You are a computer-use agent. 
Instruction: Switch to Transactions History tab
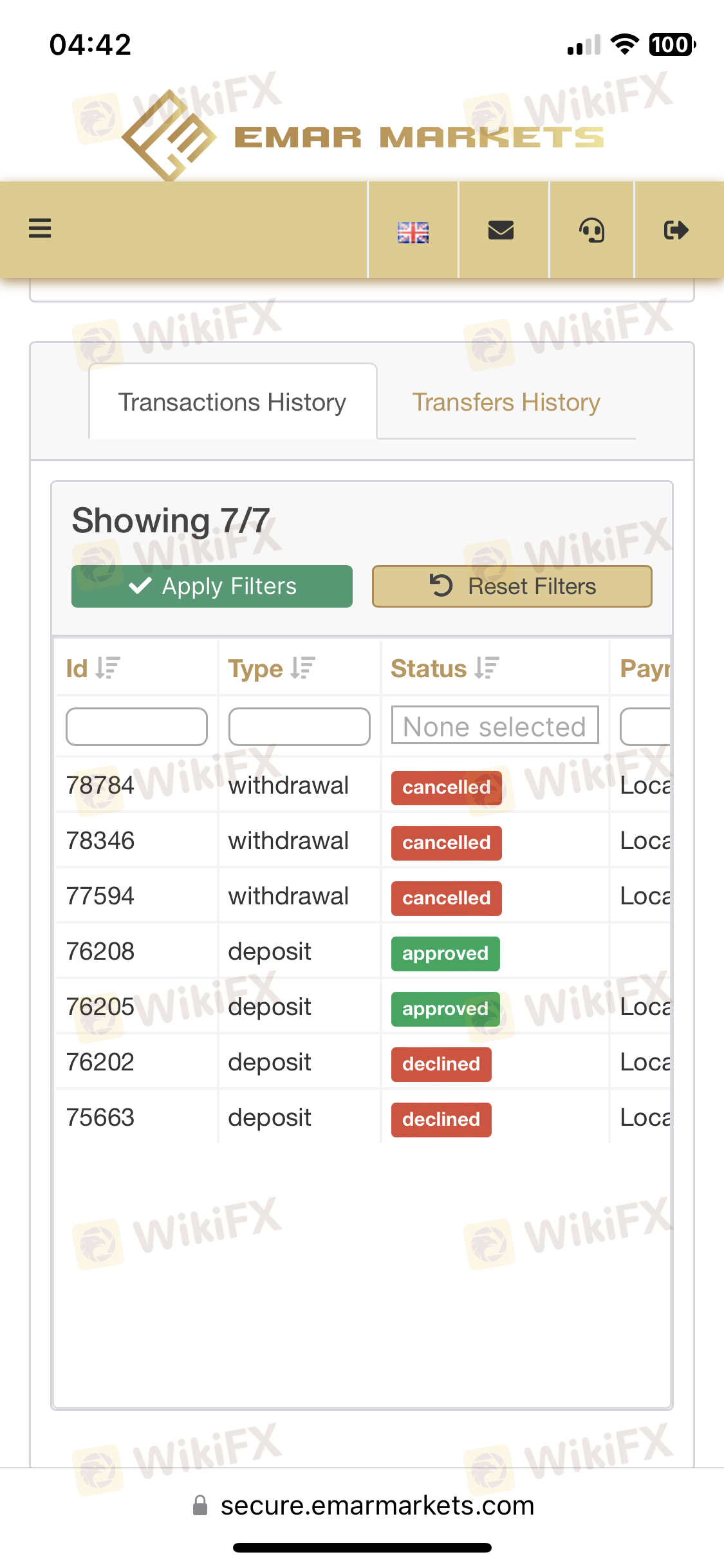(x=232, y=402)
